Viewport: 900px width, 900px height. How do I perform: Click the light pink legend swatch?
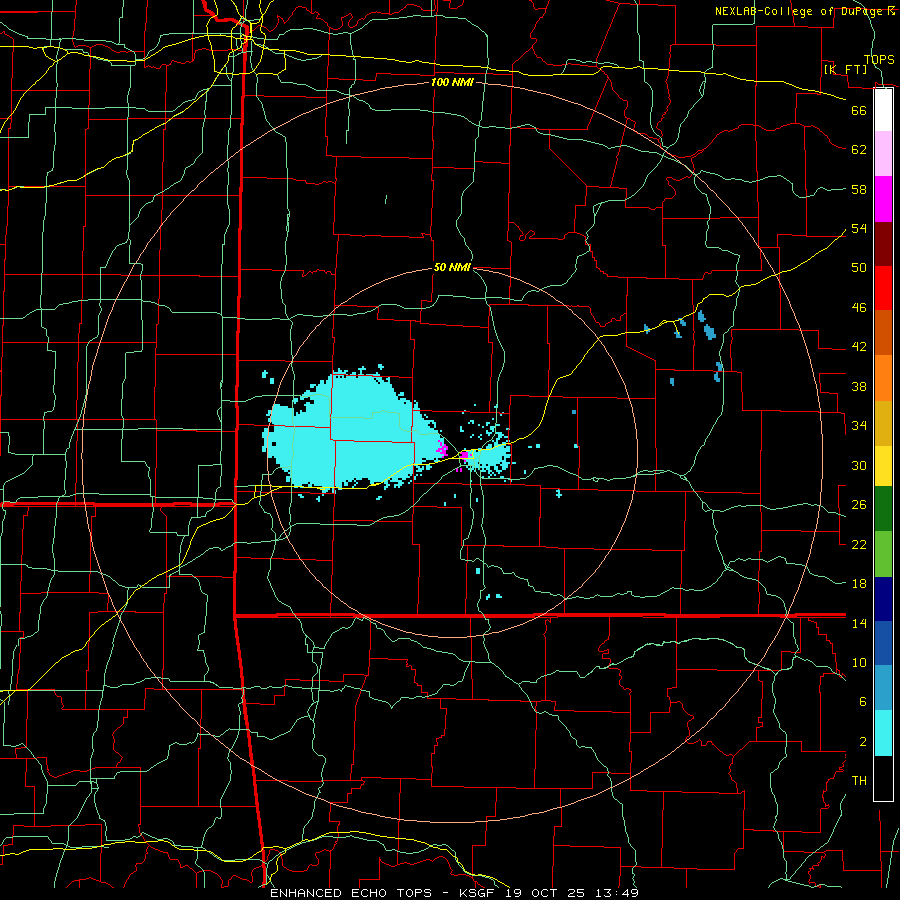pyautogui.click(x=883, y=154)
